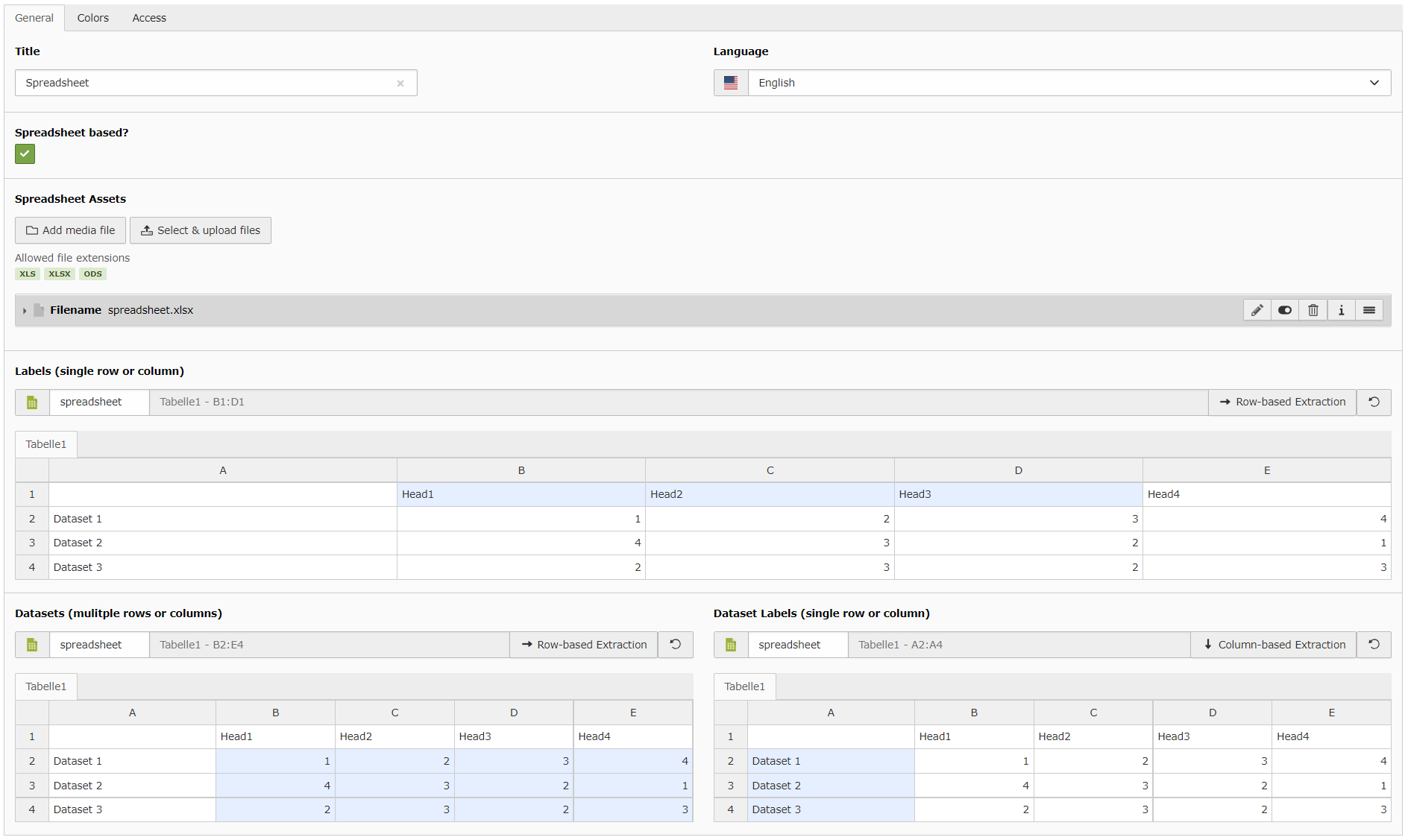
Task: Toggle enabled state of spreadsheet.xlsx asset
Action: click(1284, 309)
